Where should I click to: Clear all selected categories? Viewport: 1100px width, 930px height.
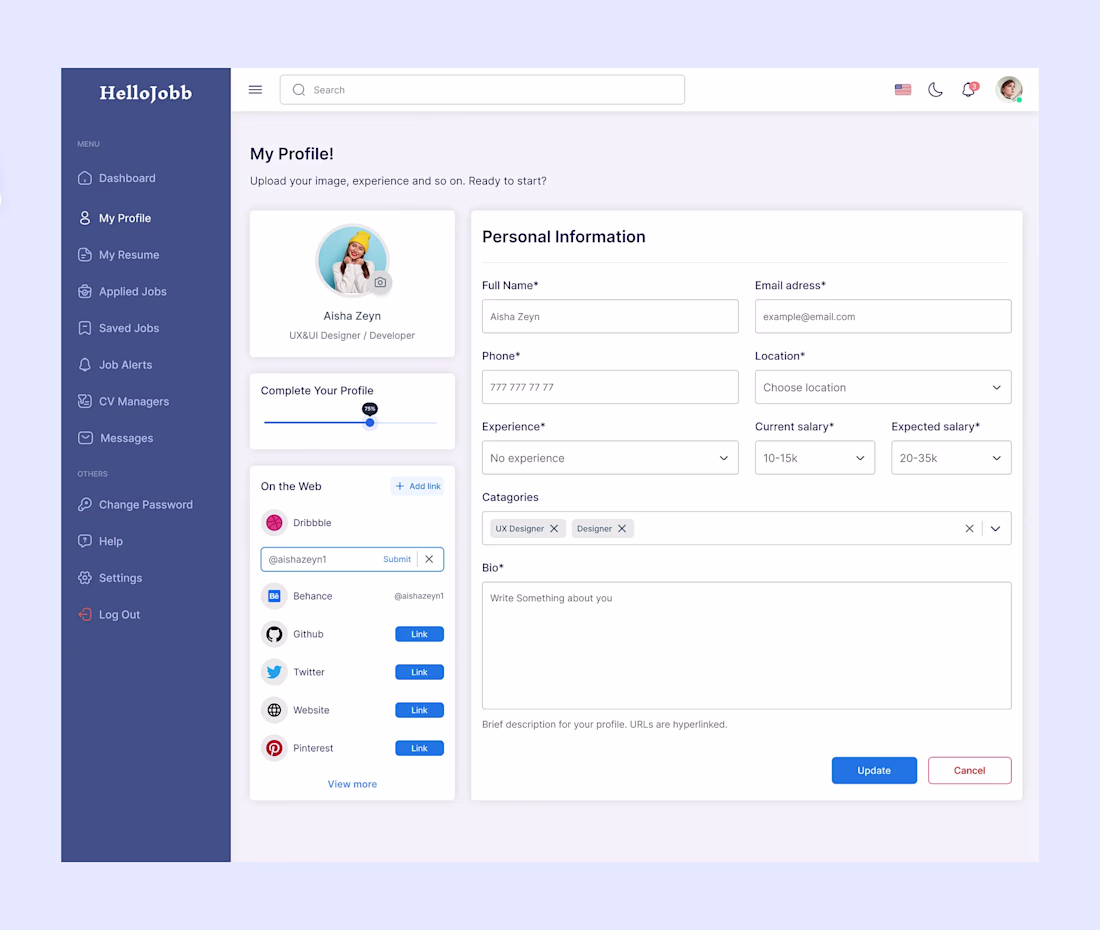[970, 529]
